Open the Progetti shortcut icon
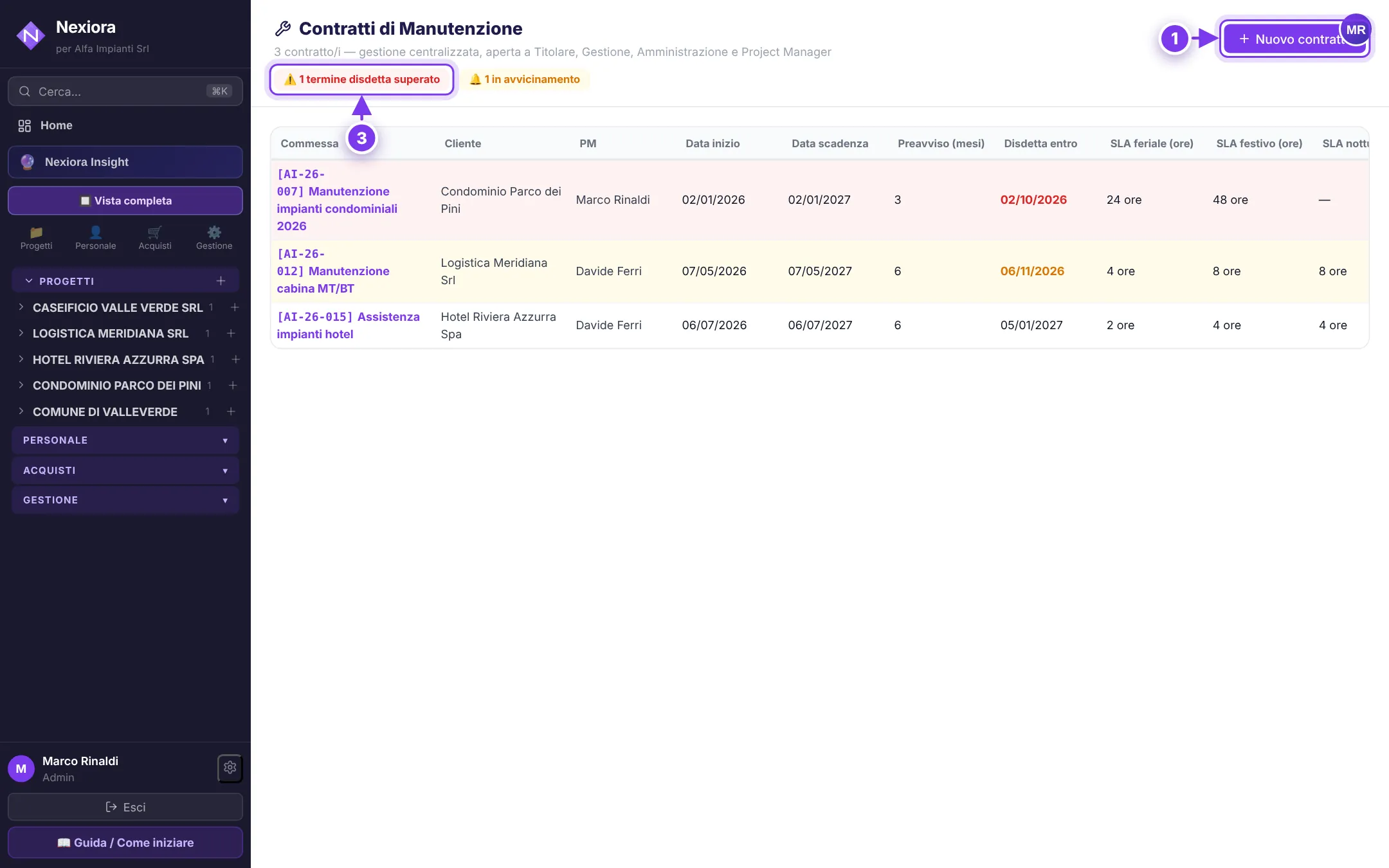The image size is (1389, 868). 36,238
